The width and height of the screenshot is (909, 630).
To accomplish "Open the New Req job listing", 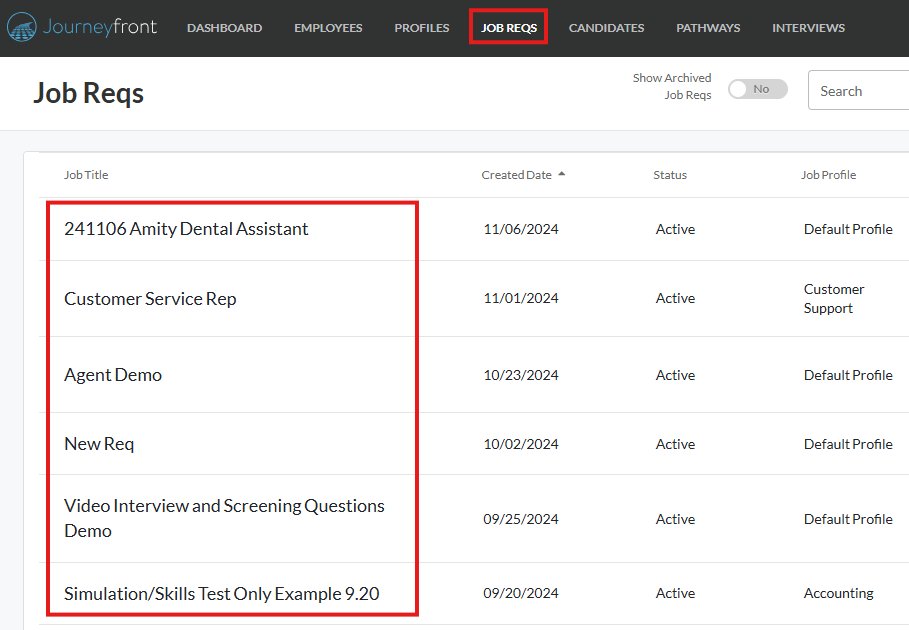I will click(99, 443).
